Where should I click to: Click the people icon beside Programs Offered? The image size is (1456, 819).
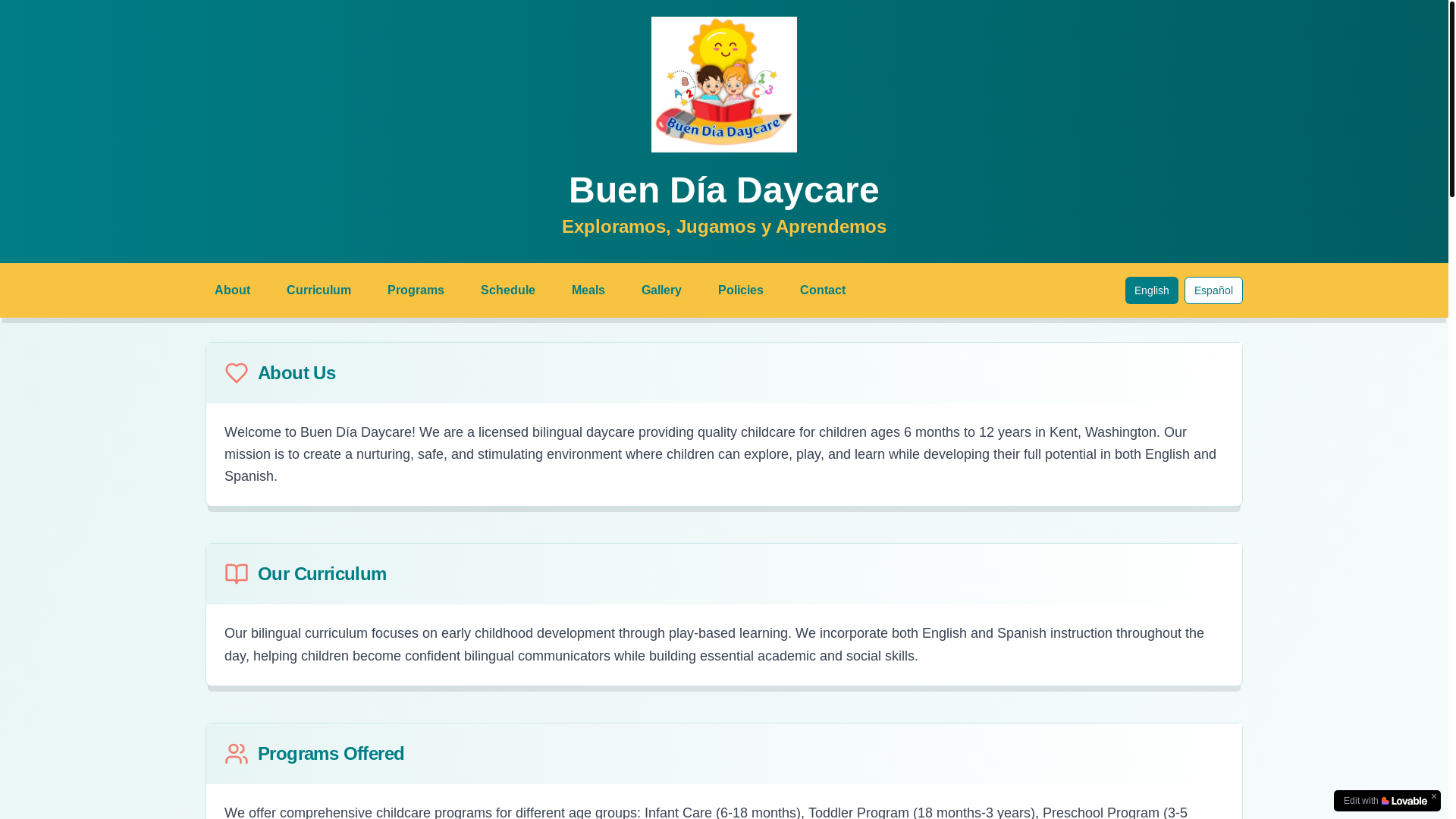[x=237, y=754]
